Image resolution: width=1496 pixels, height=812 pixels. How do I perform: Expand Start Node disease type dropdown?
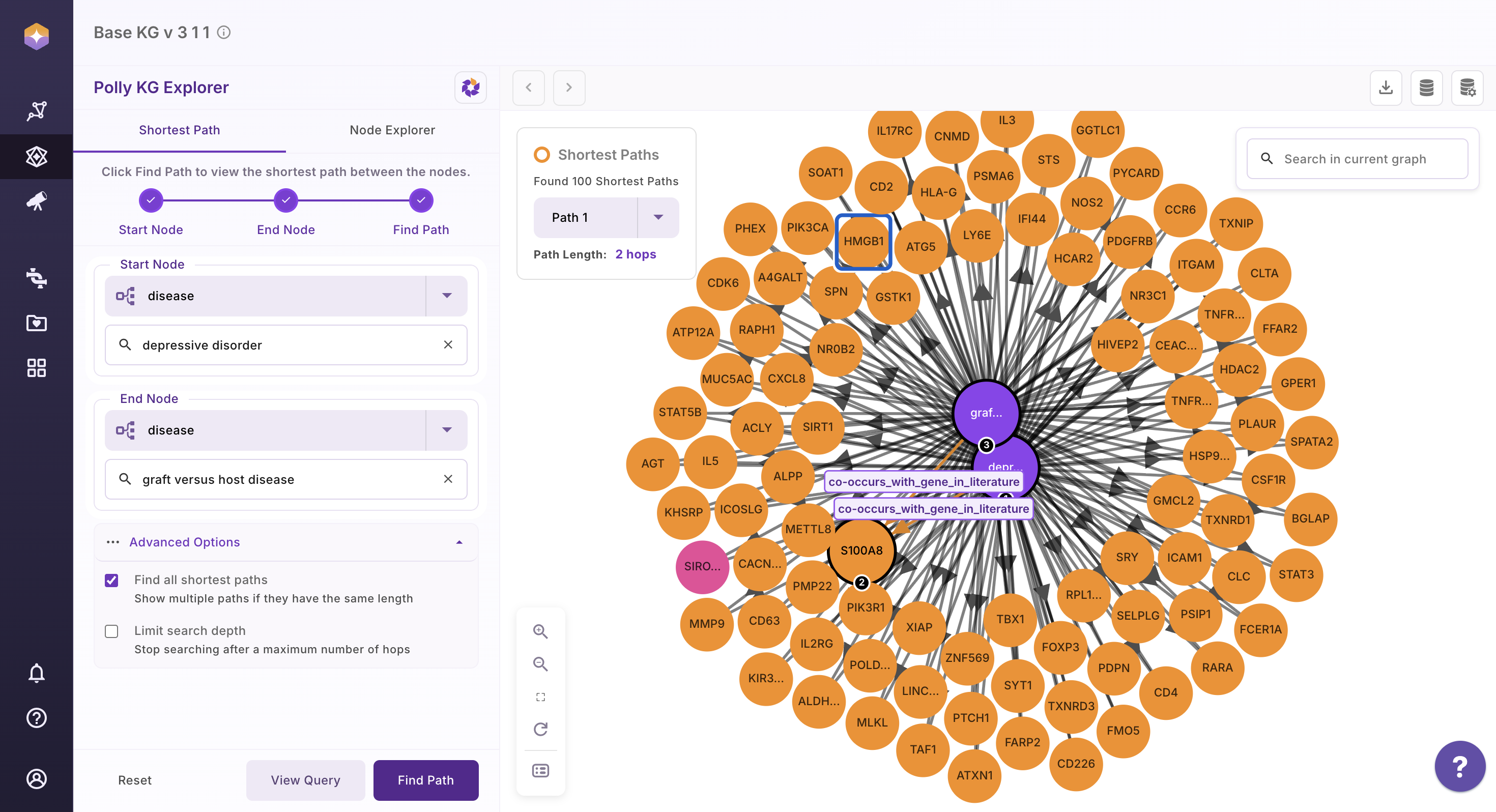tap(447, 296)
